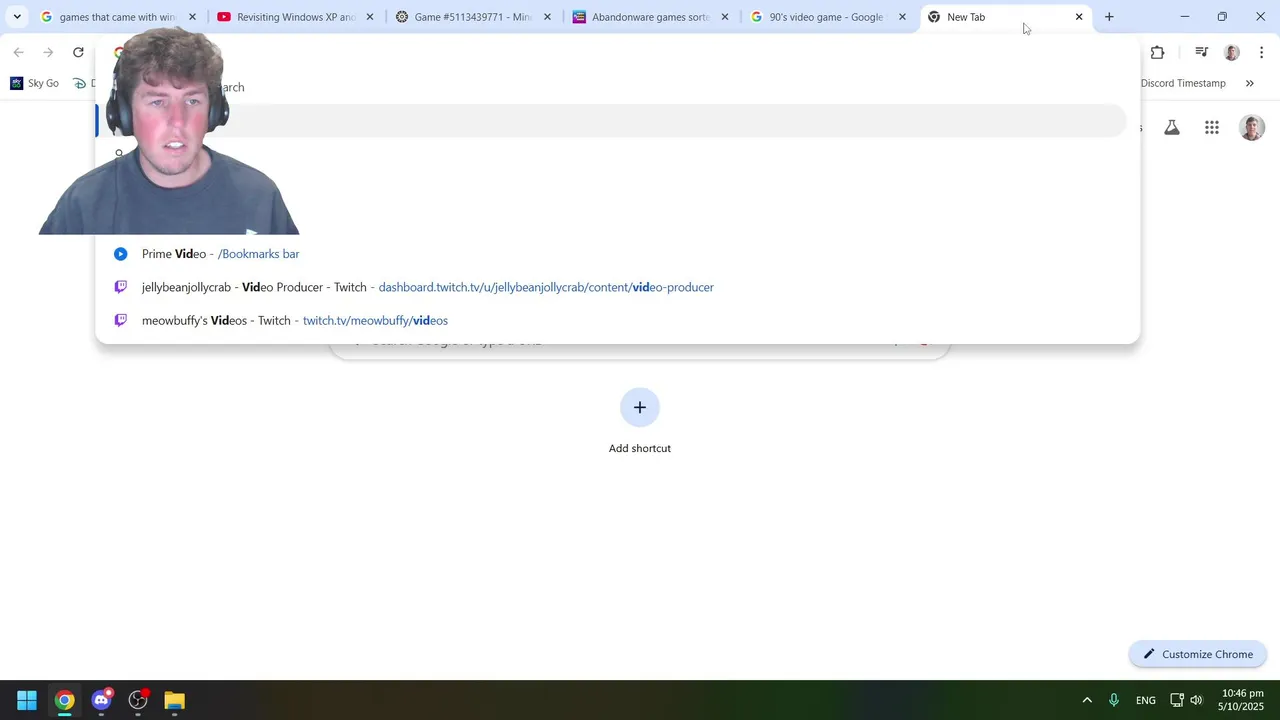Open Chrome's three-dot menu
This screenshot has height=720, width=1280.
[x=1261, y=52]
